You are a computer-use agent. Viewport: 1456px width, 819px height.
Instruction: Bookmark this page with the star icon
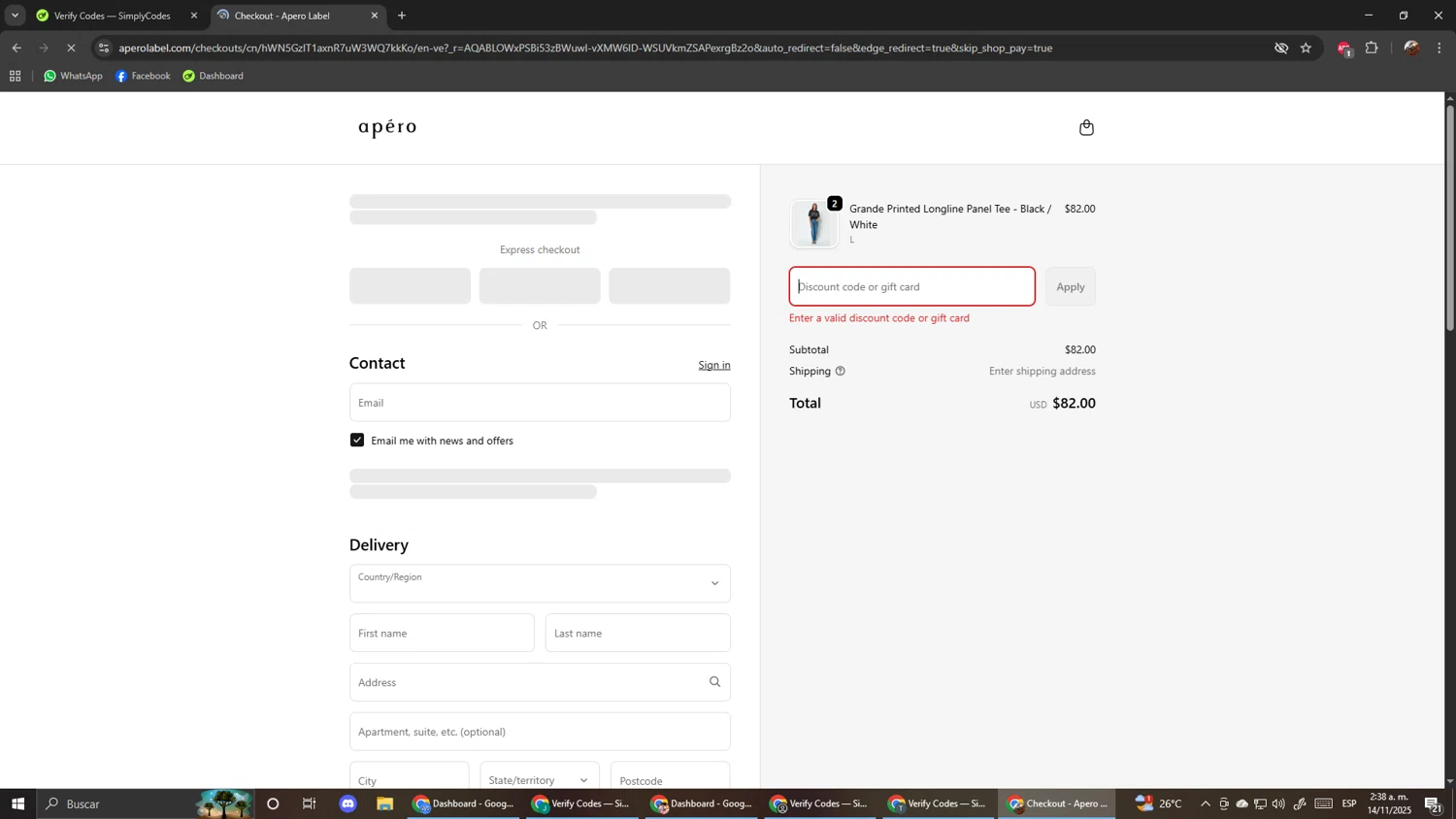(x=1306, y=48)
